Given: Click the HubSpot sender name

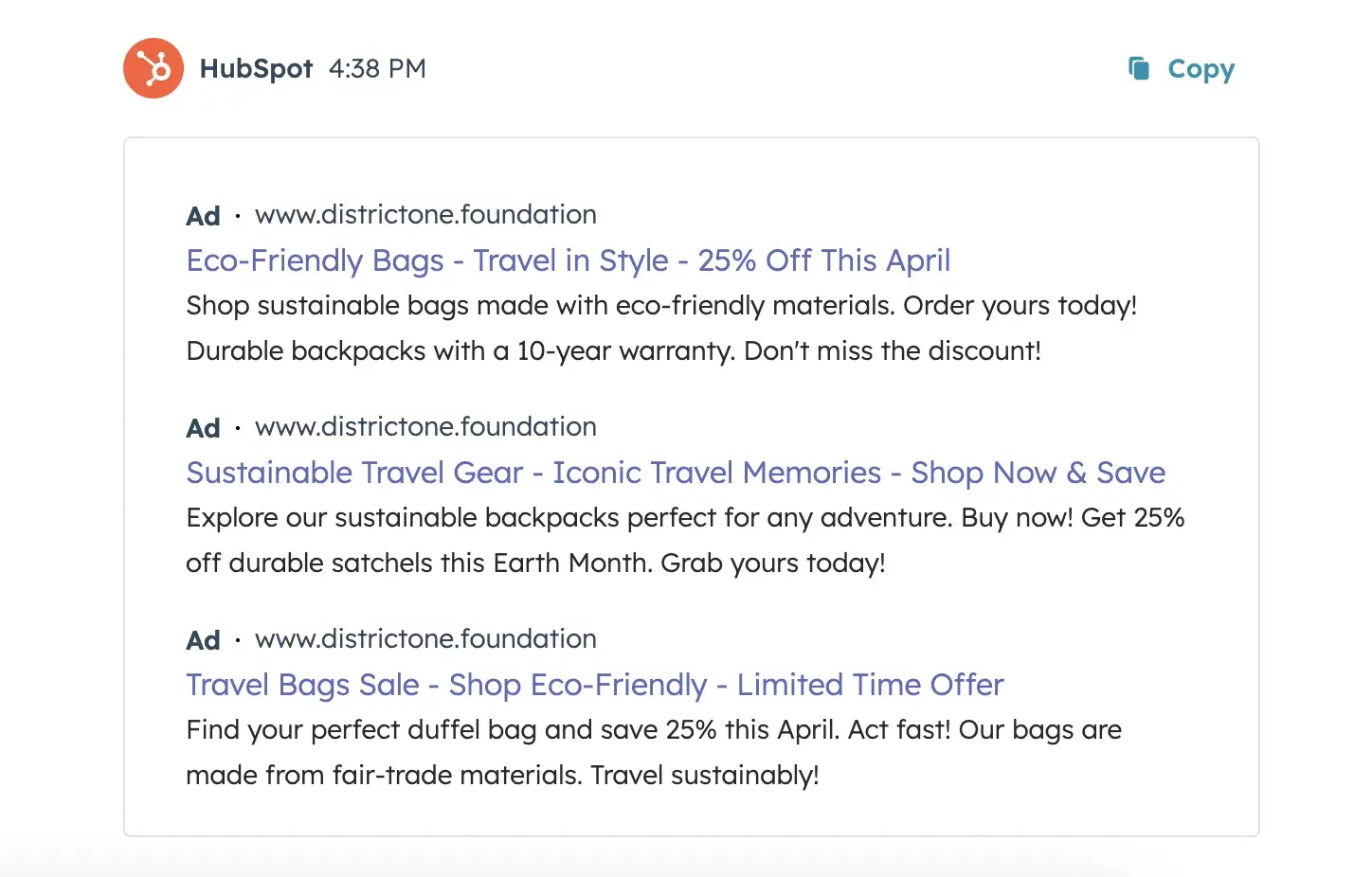Looking at the screenshot, I should coord(256,67).
